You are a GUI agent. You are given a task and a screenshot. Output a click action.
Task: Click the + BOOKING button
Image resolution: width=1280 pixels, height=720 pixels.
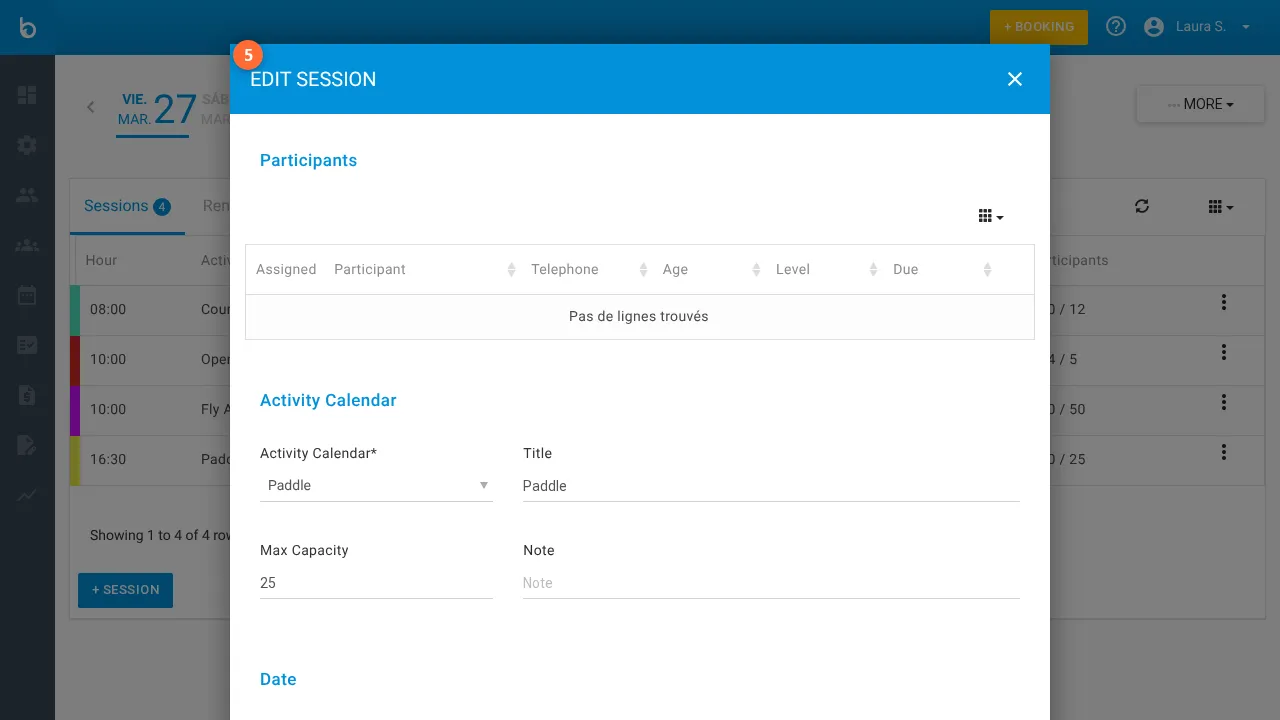click(1038, 27)
